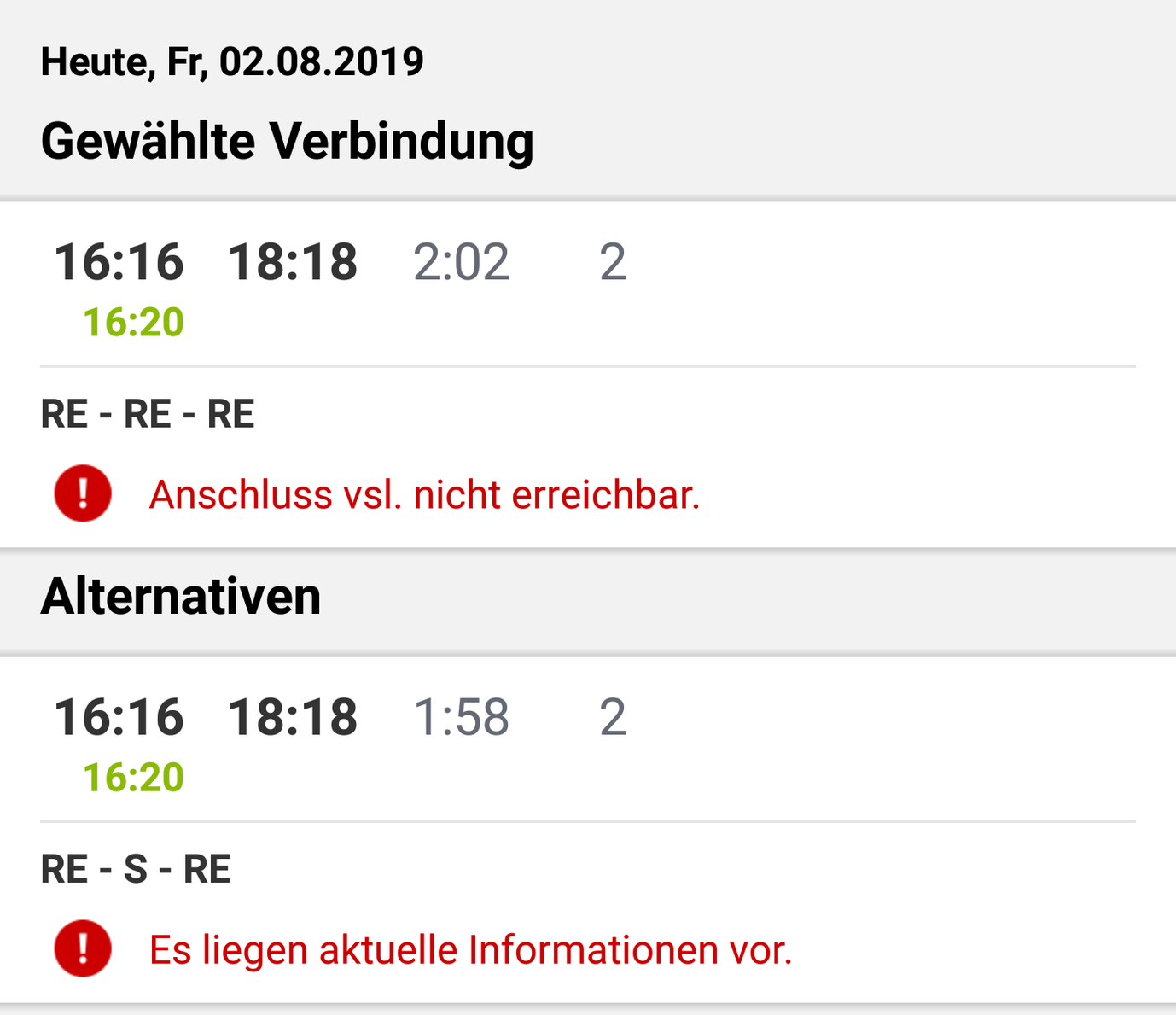Select the RE - RE - RE train sequence
This screenshot has height=1015, width=1176.
148,415
